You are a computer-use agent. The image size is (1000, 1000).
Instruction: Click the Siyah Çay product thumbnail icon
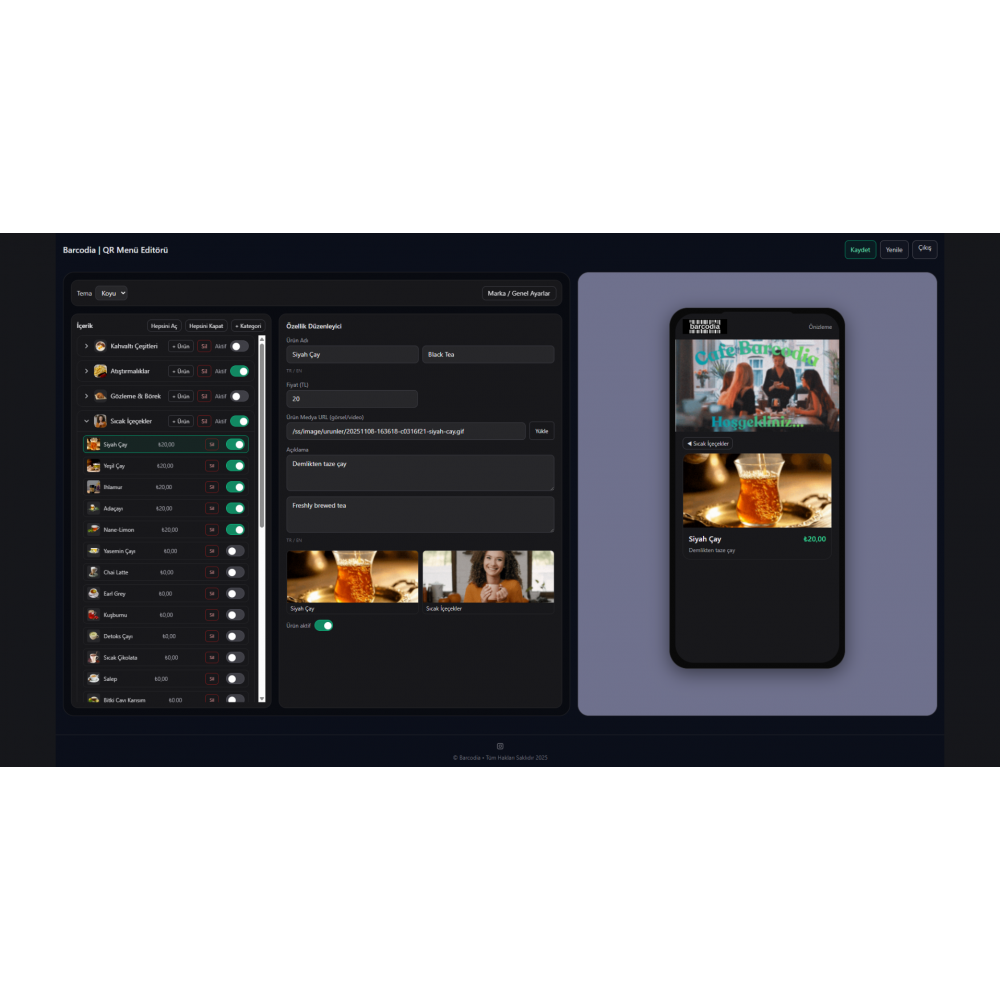click(93, 445)
